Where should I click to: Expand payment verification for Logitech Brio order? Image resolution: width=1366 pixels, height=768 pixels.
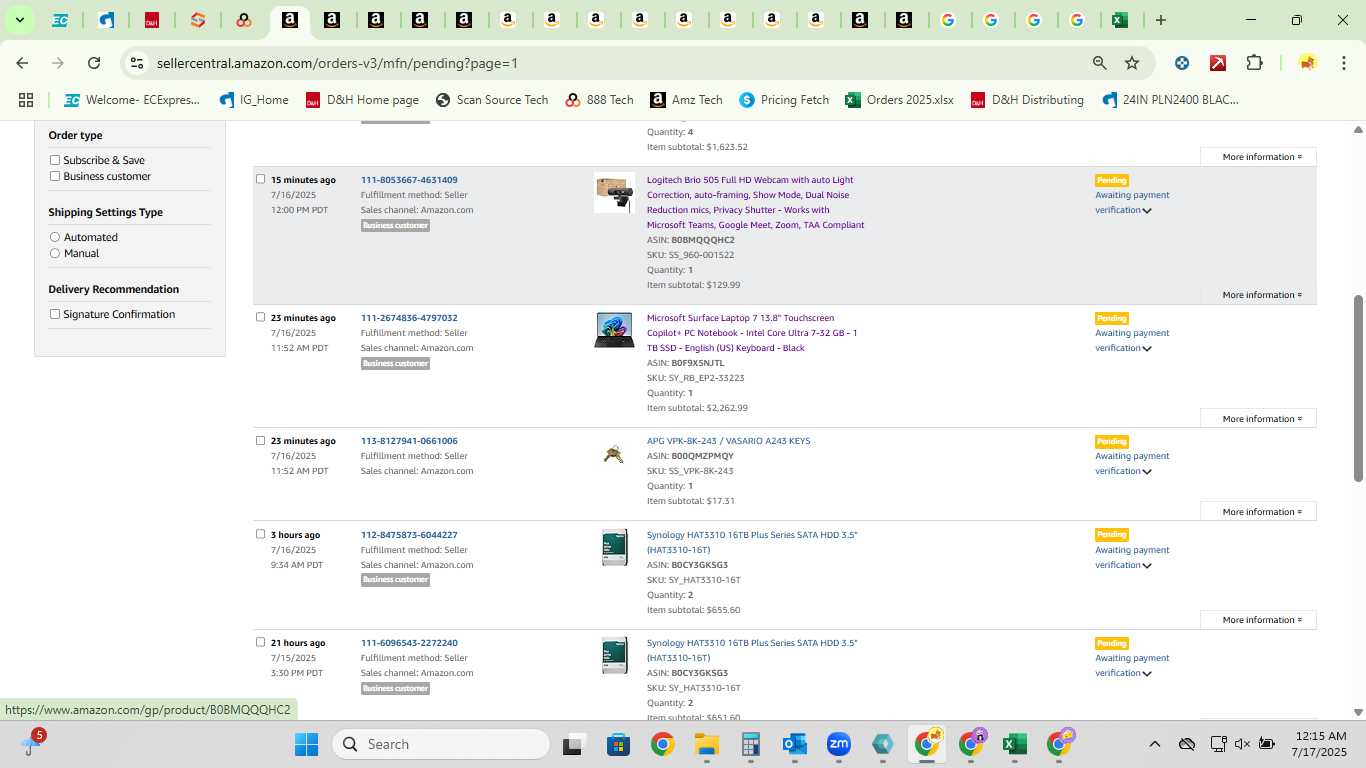pos(1147,211)
